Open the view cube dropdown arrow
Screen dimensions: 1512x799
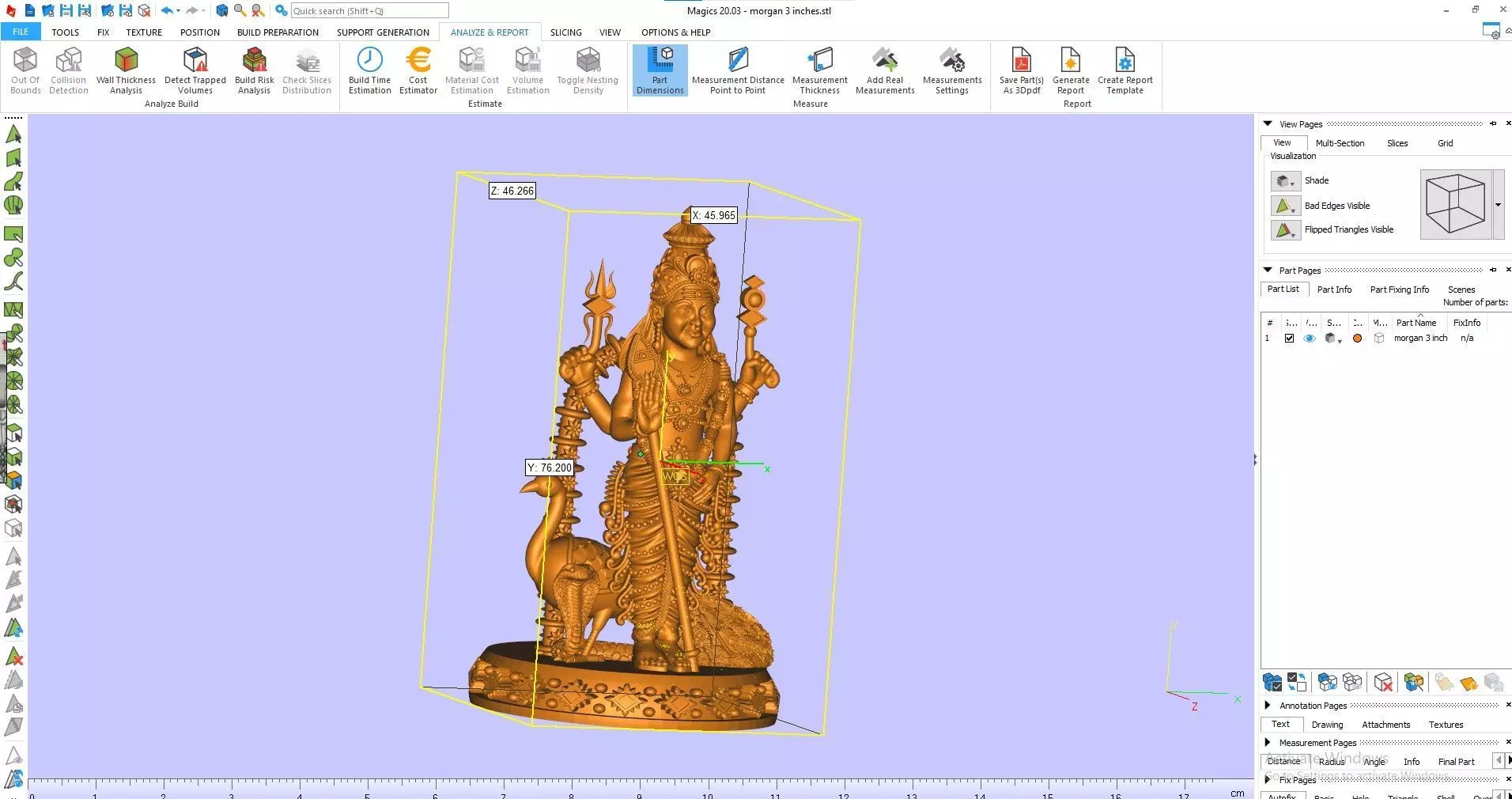point(1498,205)
